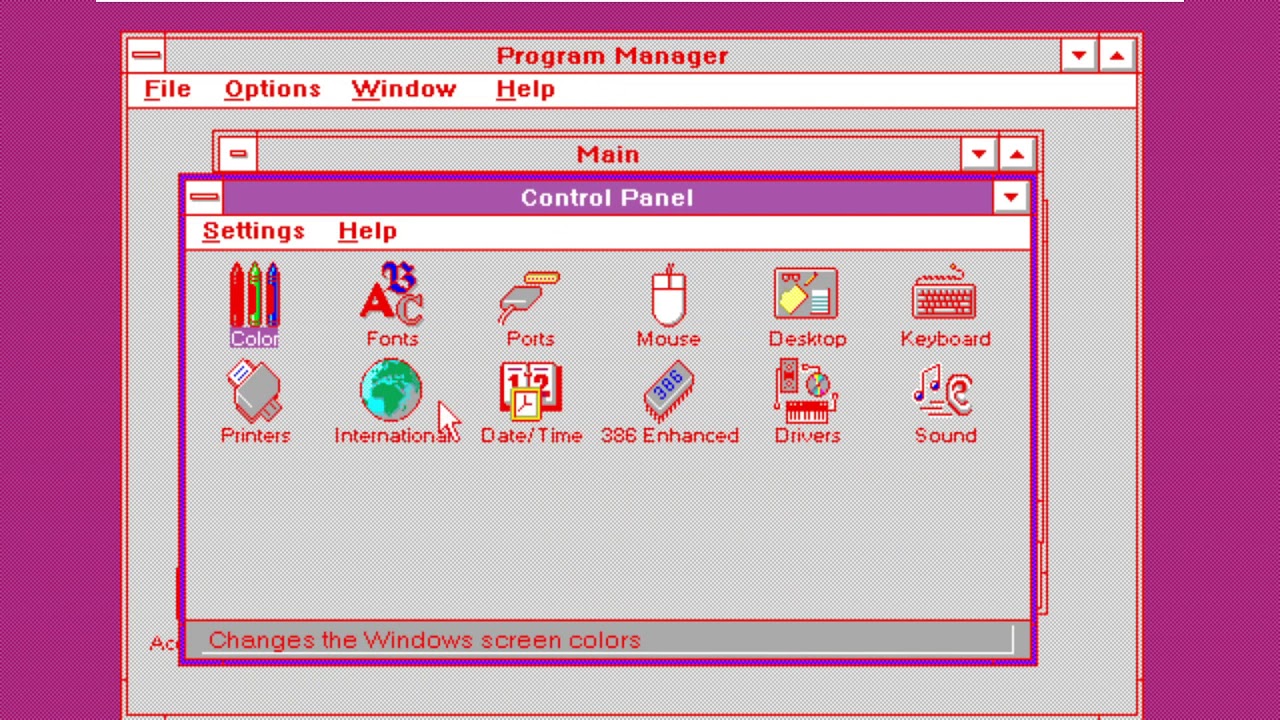Click the 'Changes the Windows screen colors' status text
Image resolution: width=1280 pixels, height=720 pixels.
pos(424,640)
